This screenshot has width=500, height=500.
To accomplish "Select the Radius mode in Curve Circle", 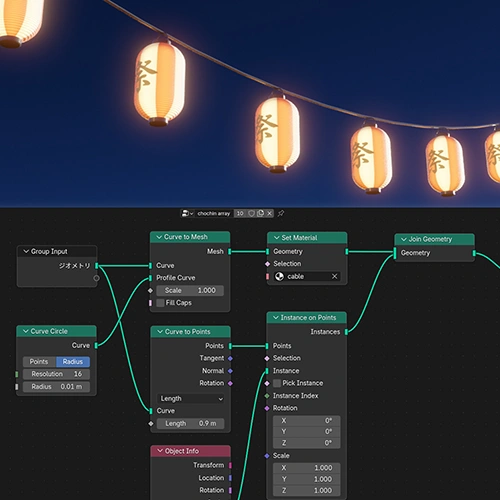I will pyautogui.click(x=73, y=362).
